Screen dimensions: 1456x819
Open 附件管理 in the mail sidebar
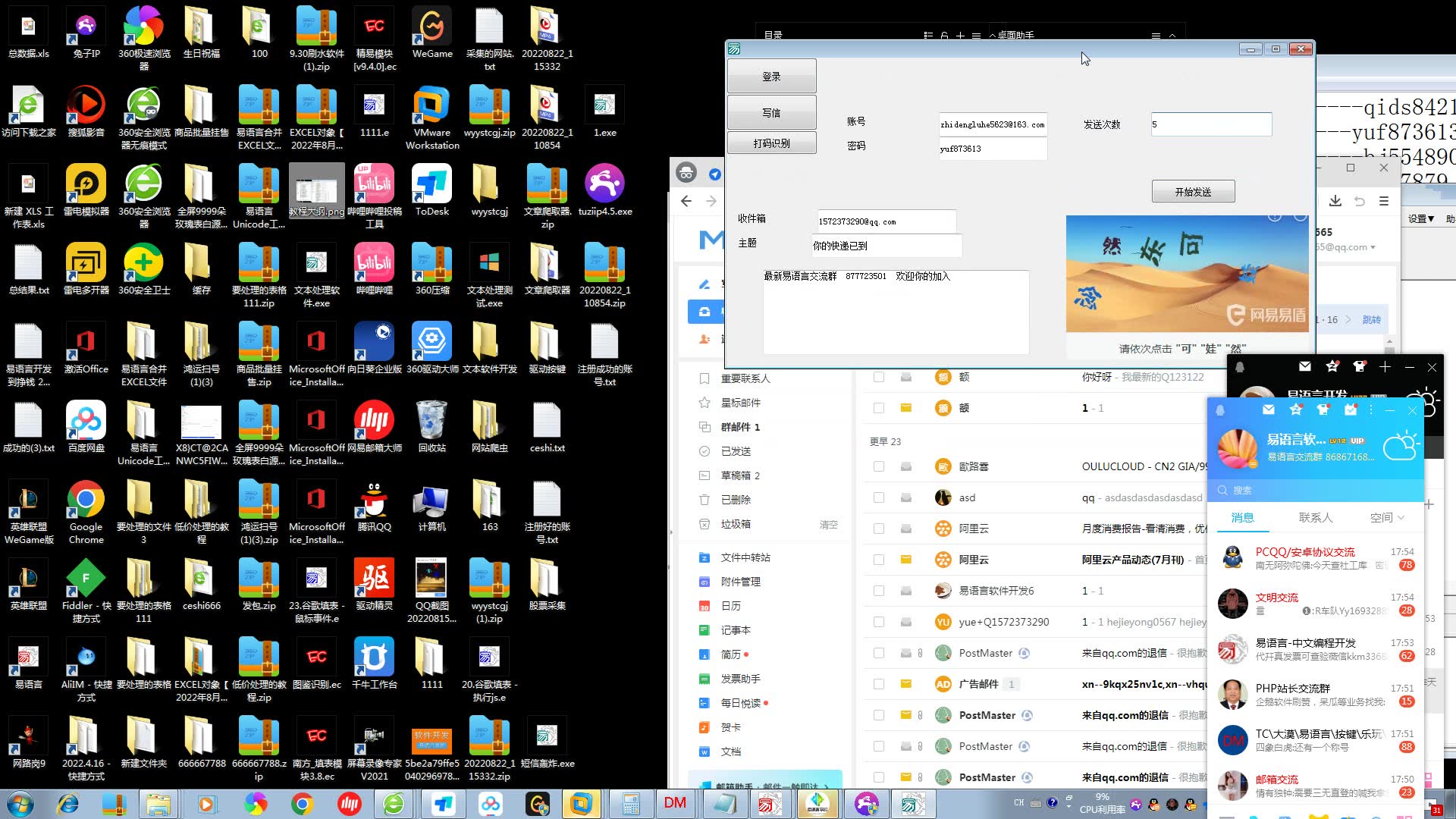(740, 582)
